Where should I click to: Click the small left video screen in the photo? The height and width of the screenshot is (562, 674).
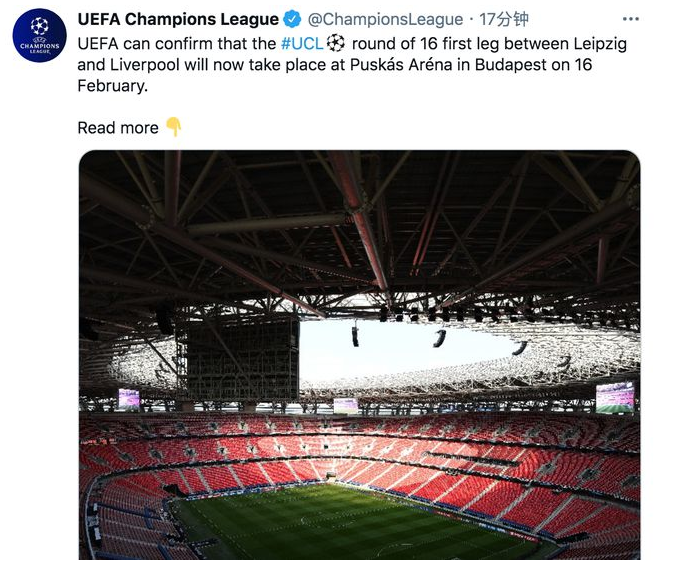pos(129,399)
